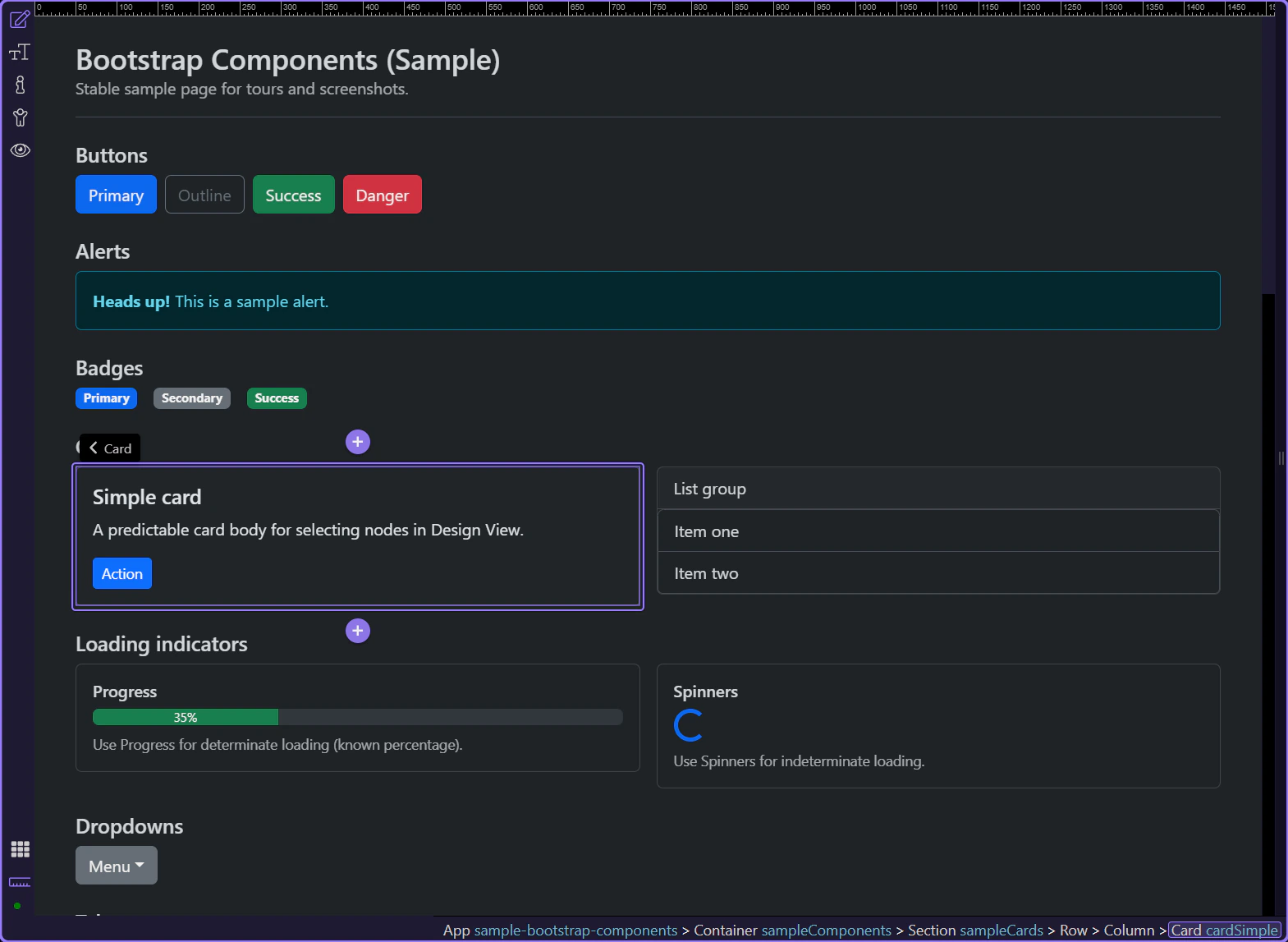Image resolution: width=1288 pixels, height=942 pixels.
Task: Select App sample-bootstrap-components breadcrumb
Action: (560, 931)
